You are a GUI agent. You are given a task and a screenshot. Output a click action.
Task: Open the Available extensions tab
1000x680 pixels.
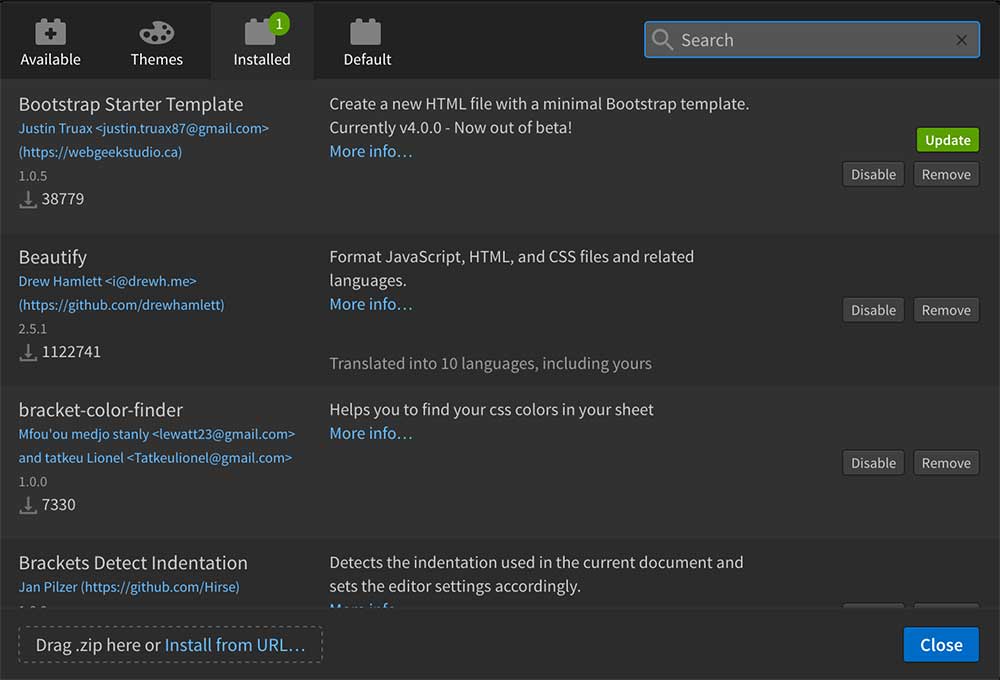tap(50, 44)
